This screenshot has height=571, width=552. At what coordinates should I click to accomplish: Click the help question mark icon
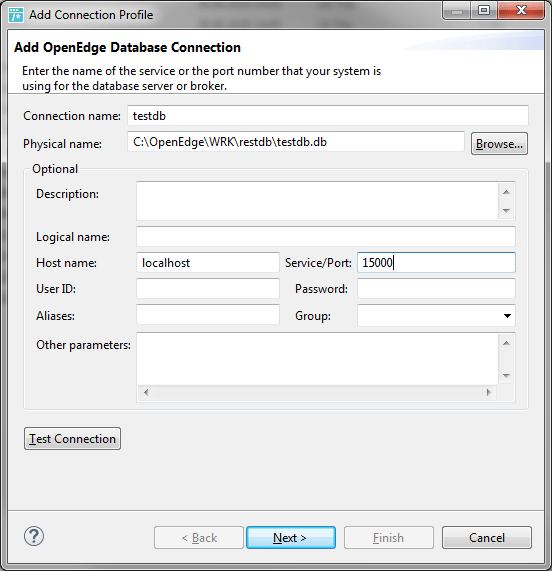coord(34,536)
